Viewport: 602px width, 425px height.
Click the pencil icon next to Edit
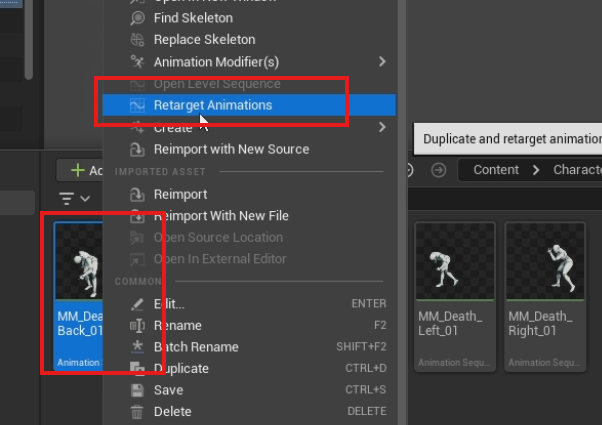[x=137, y=303]
